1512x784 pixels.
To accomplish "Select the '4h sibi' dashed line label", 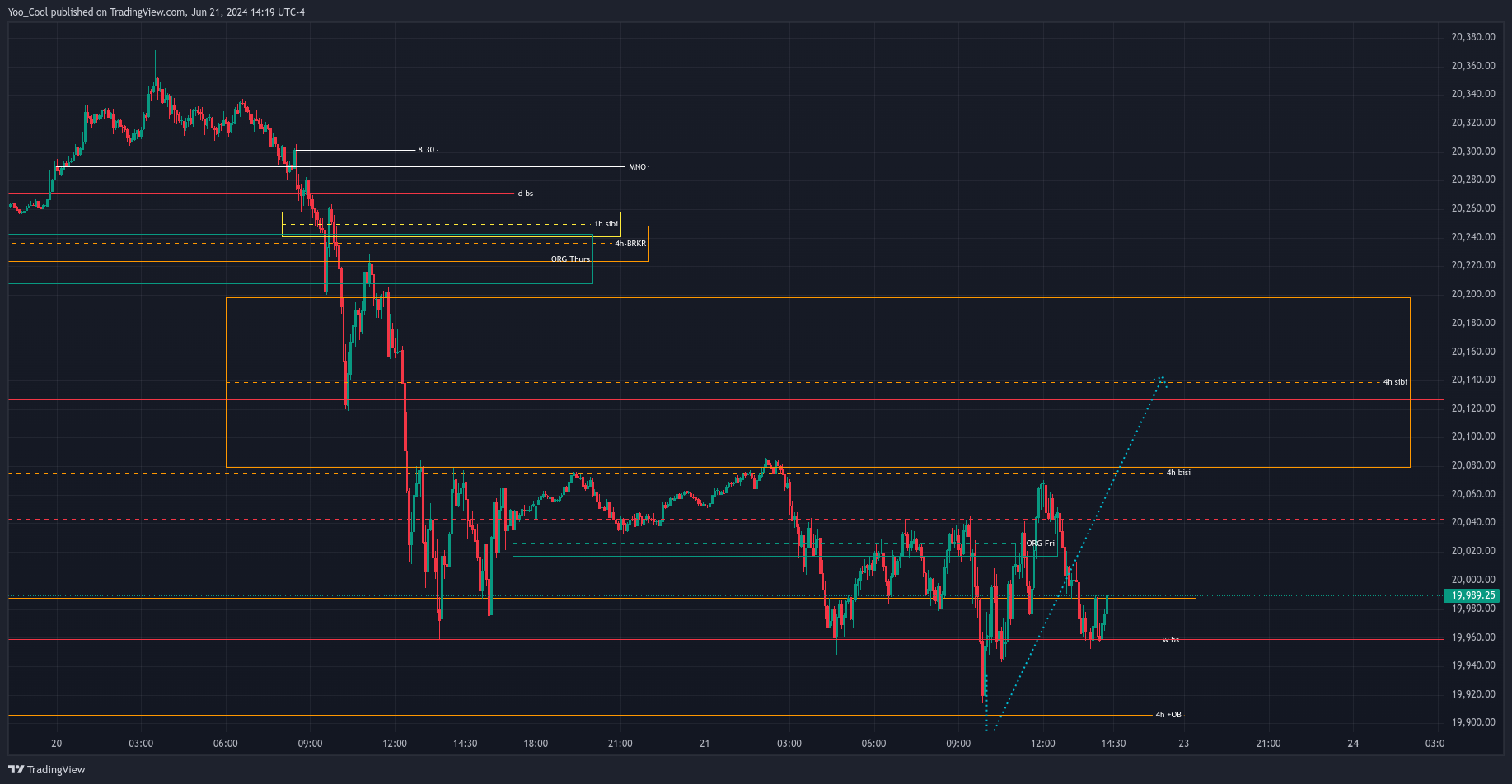I will point(1395,382).
